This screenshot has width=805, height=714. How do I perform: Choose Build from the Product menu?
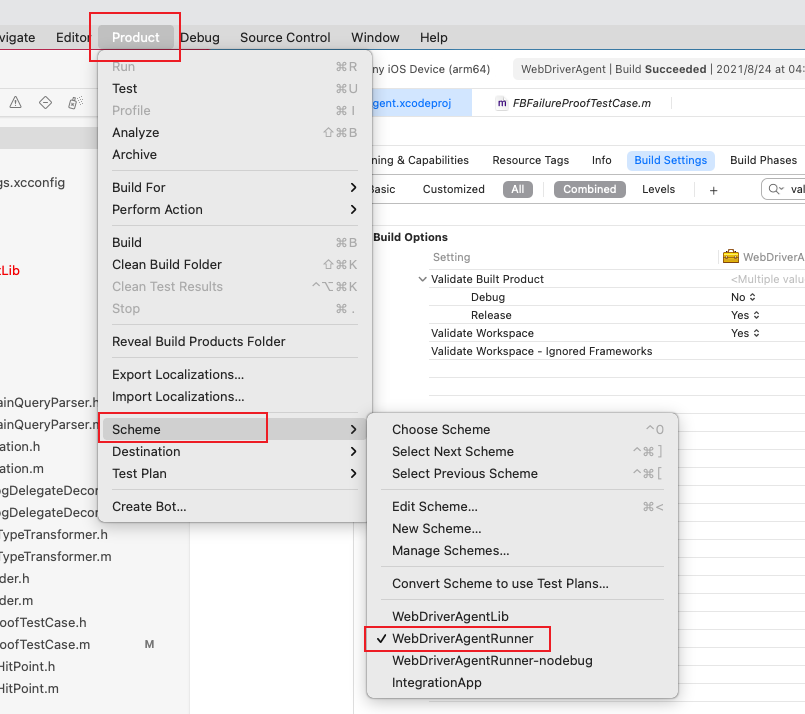[x=235, y=242]
